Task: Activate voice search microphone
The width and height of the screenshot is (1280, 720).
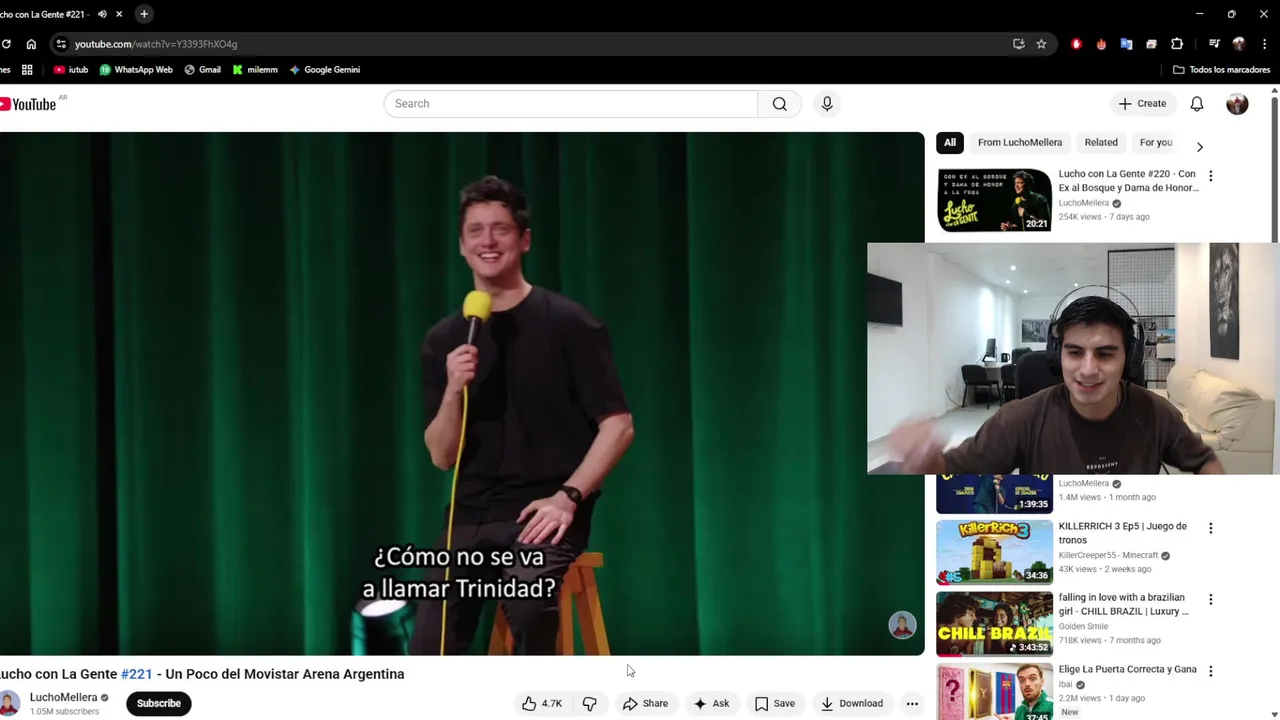Action: point(827,104)
